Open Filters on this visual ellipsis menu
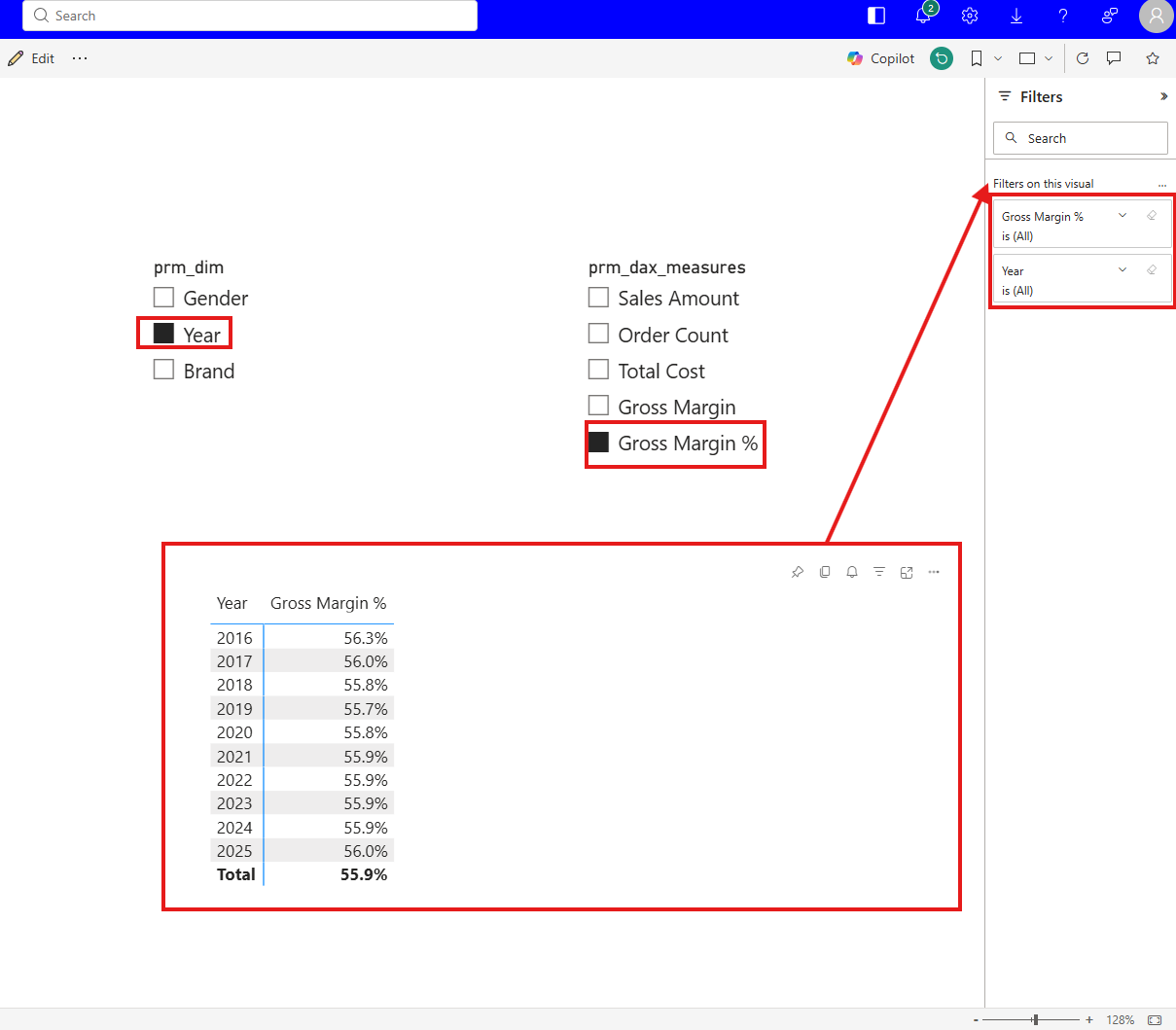This screenshot has height=1030, width=1176. click(1162, 185)
